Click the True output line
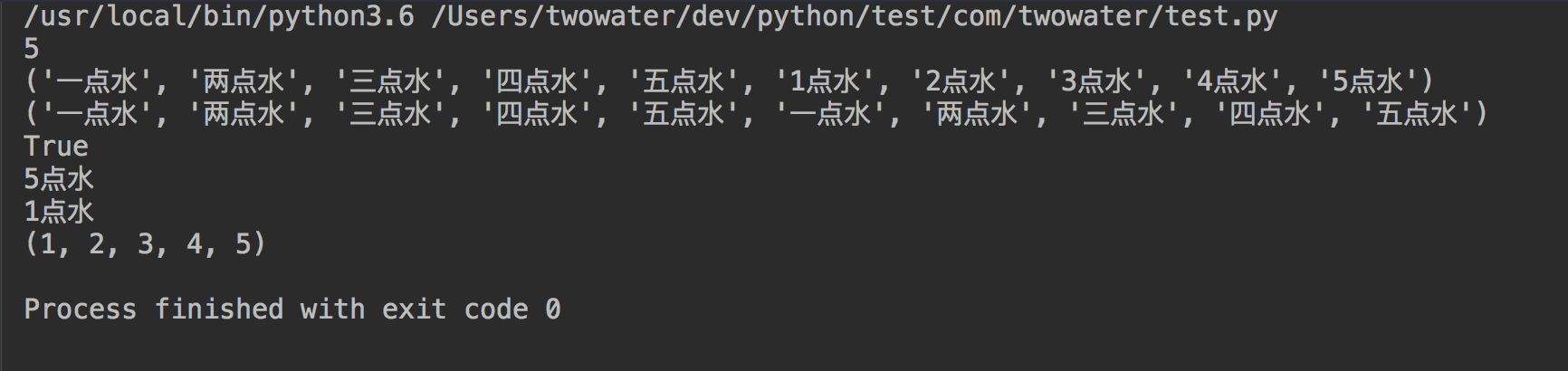This screenshot has width=1568, height=371. click(56, 147)
